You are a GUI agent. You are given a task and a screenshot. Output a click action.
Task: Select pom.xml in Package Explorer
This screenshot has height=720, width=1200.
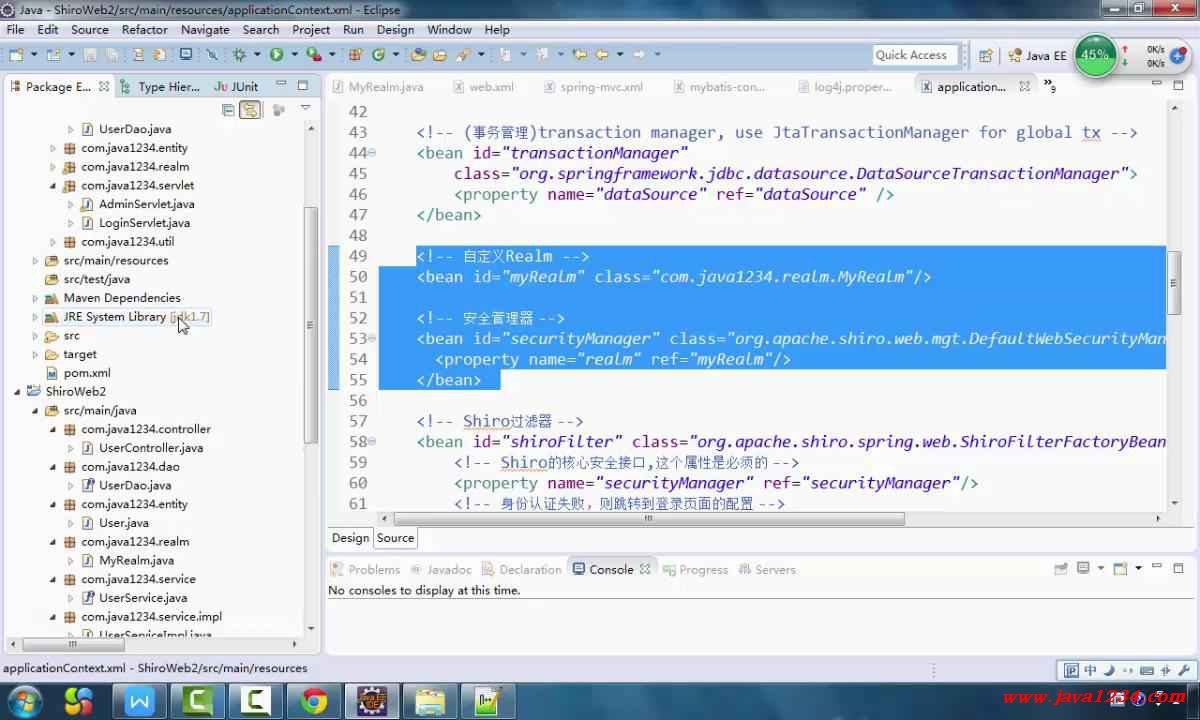[77, 373]
